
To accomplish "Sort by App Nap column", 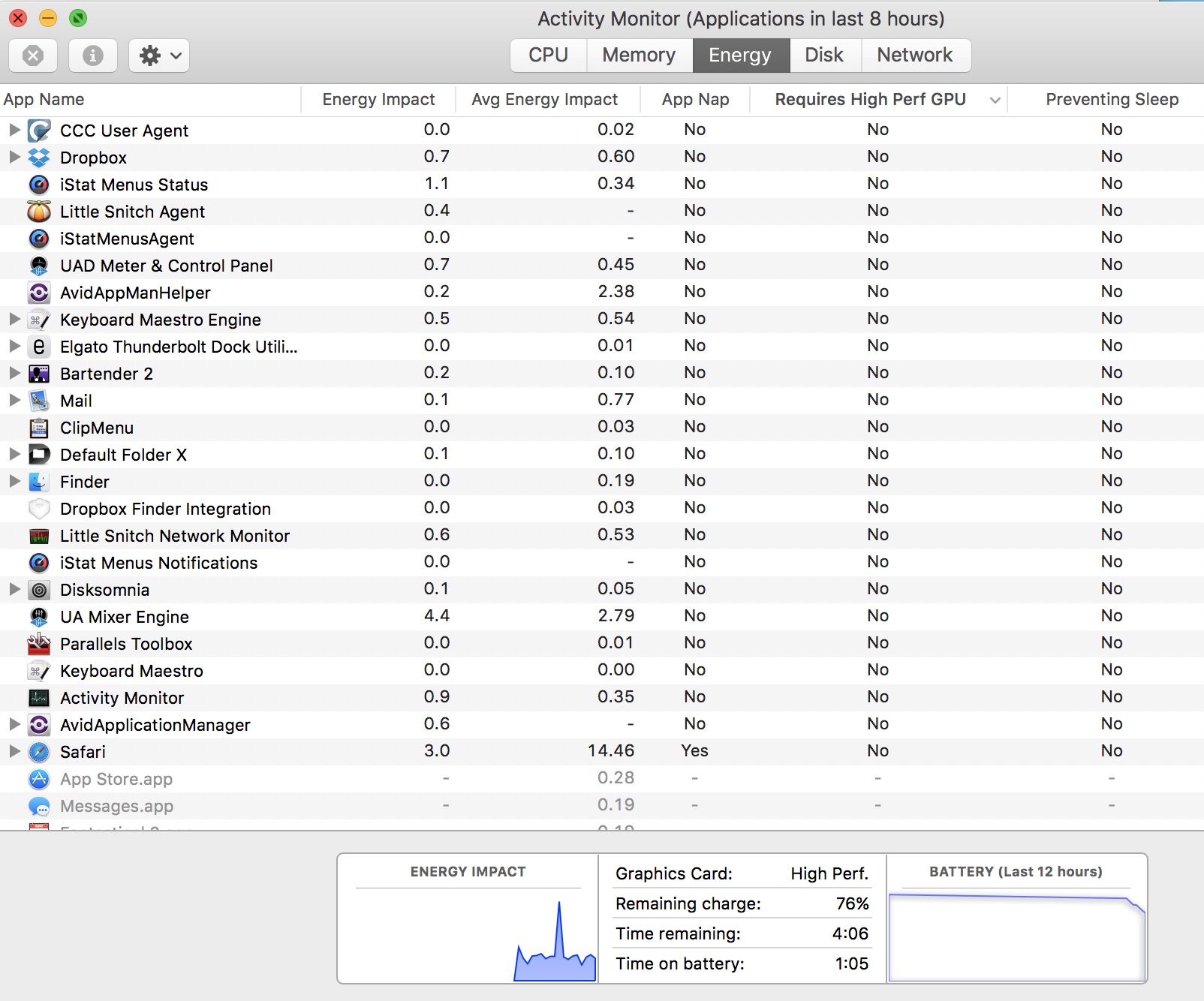I will pos(695,100).
